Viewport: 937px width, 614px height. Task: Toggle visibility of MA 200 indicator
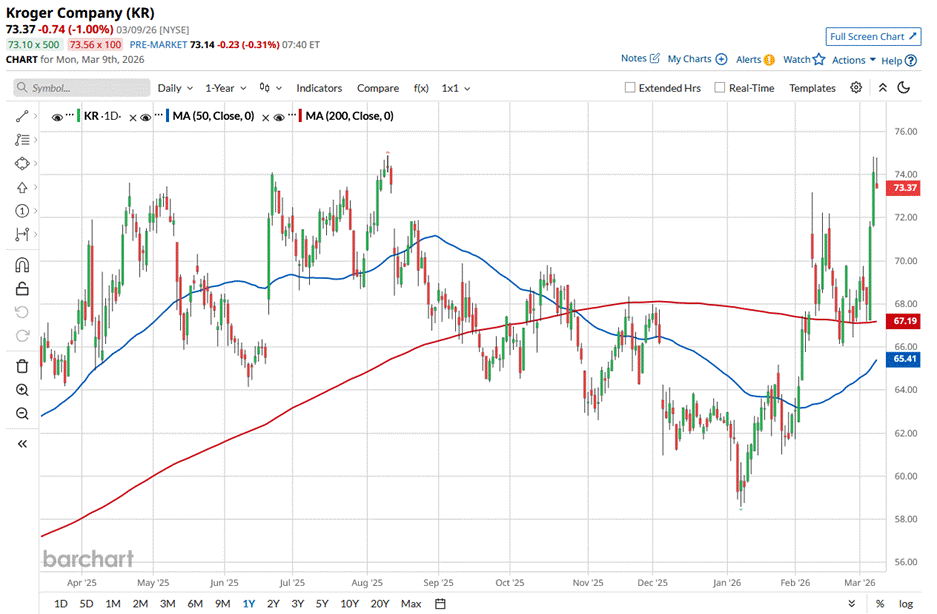tap(278, 117)
